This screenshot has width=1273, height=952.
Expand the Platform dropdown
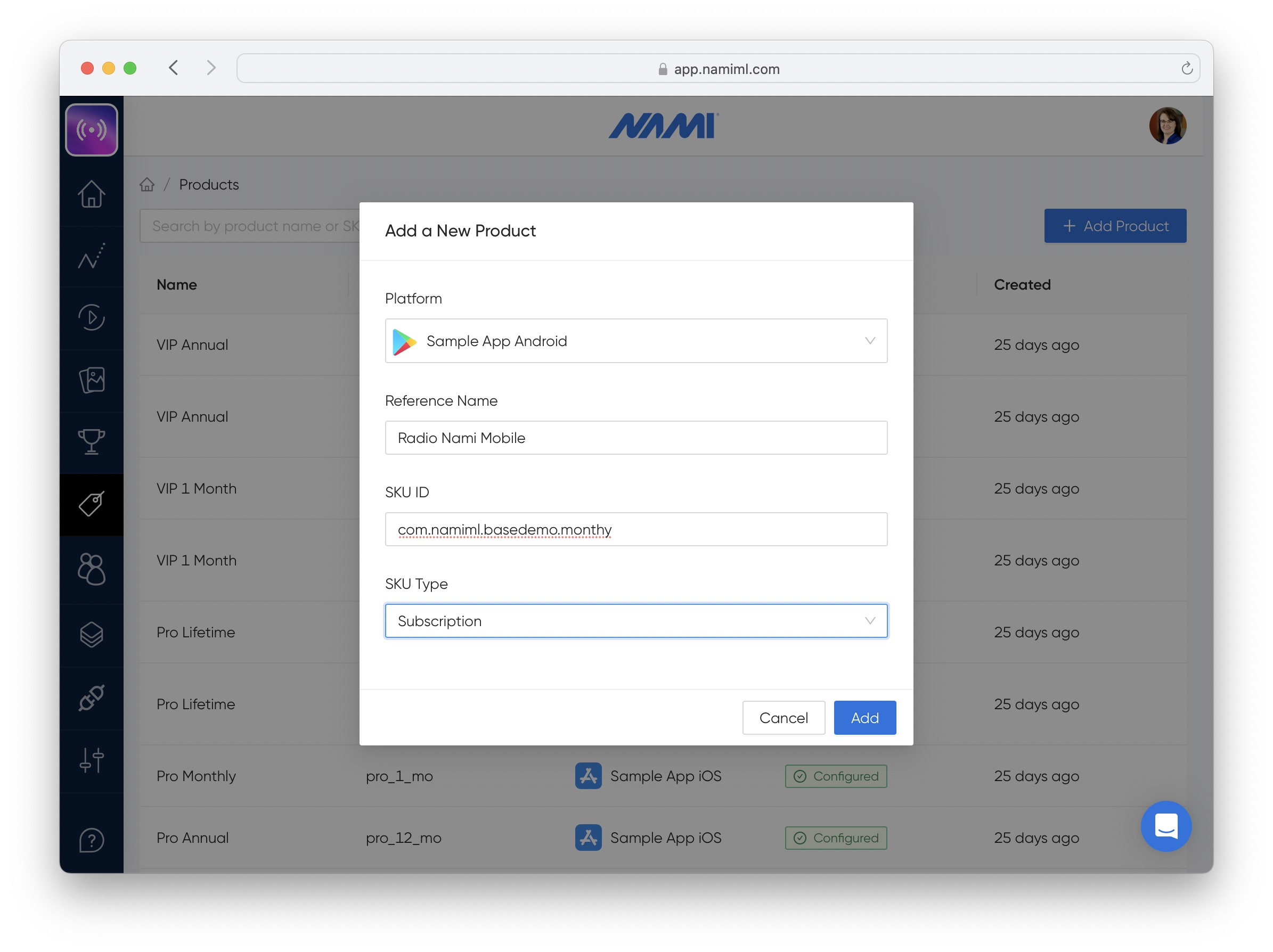click(x=635, y=341)
